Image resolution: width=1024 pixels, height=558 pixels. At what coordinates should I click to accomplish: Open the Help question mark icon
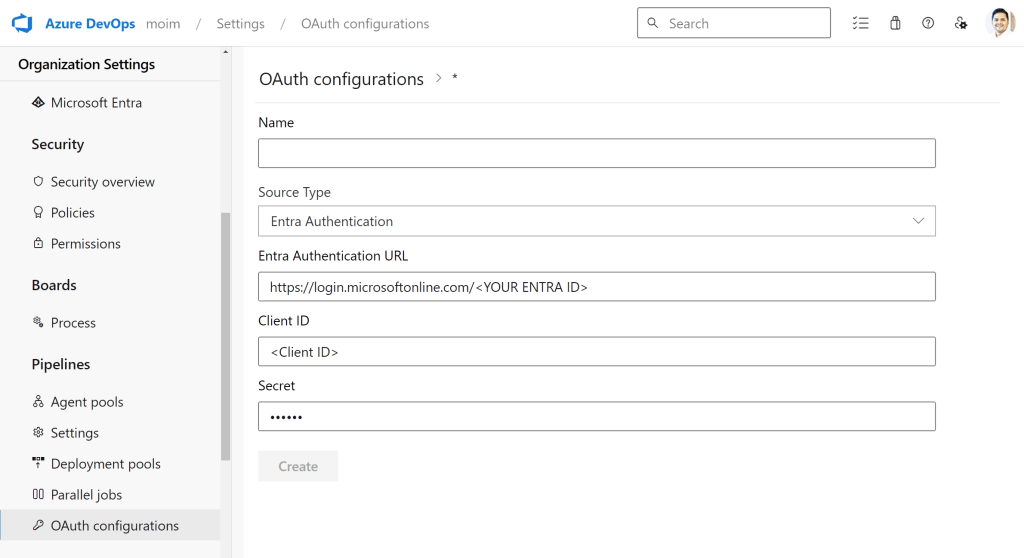click(x=928, y=23)
